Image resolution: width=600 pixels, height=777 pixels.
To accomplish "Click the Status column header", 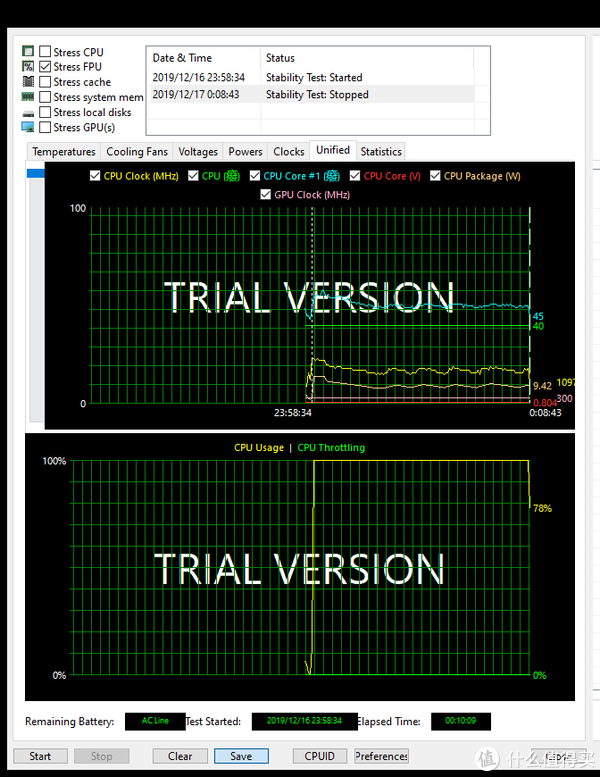I will (x=367, y=58).
